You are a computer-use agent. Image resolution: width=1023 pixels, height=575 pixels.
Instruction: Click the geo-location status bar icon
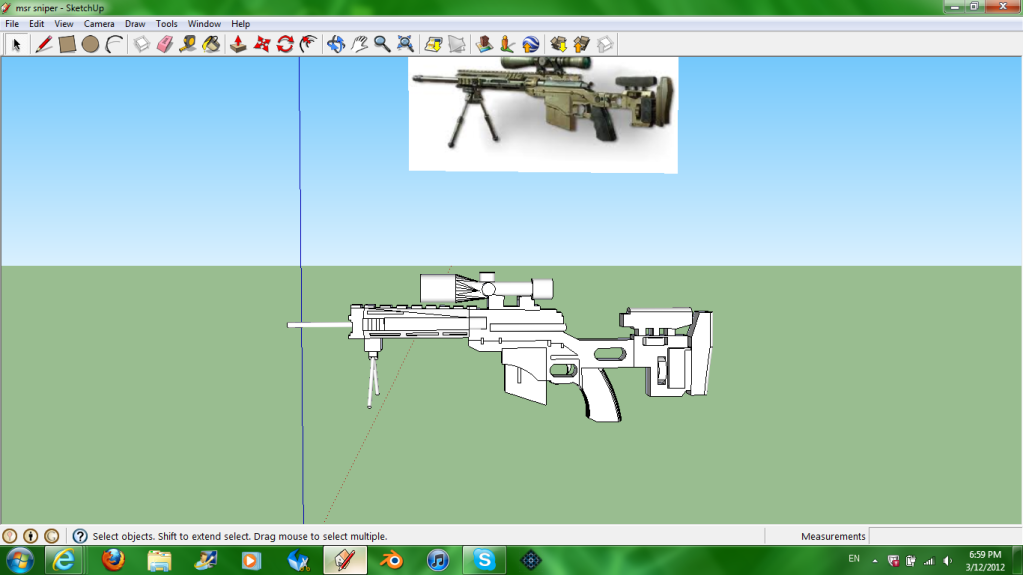tap(9, 536)
